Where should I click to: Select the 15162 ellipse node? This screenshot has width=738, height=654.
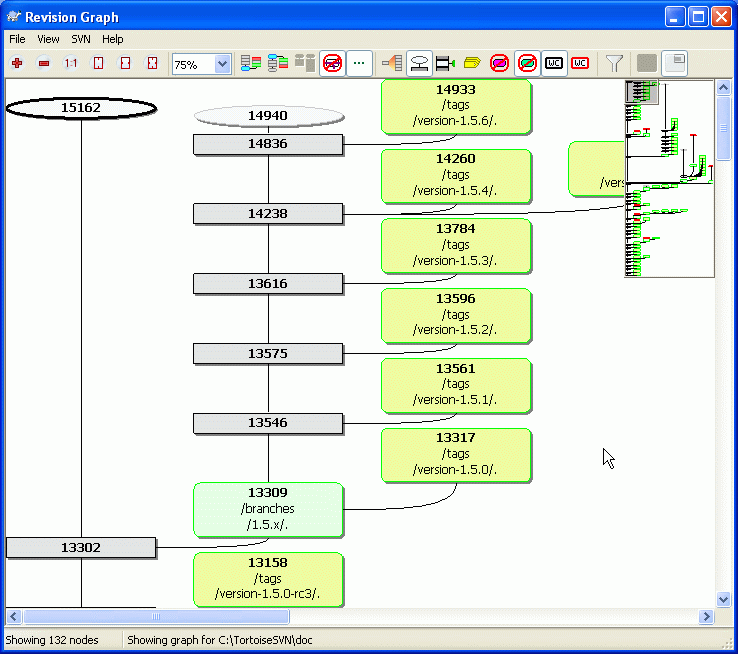pyautogui.click(x=81, y=108)
